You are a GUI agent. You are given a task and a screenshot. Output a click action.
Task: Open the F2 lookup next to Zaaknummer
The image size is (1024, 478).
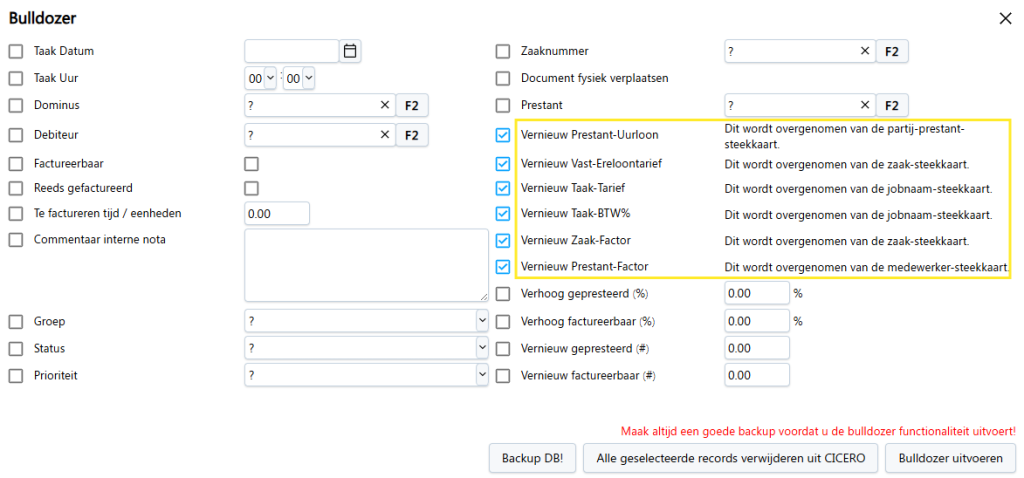click(x=891, y=51)
